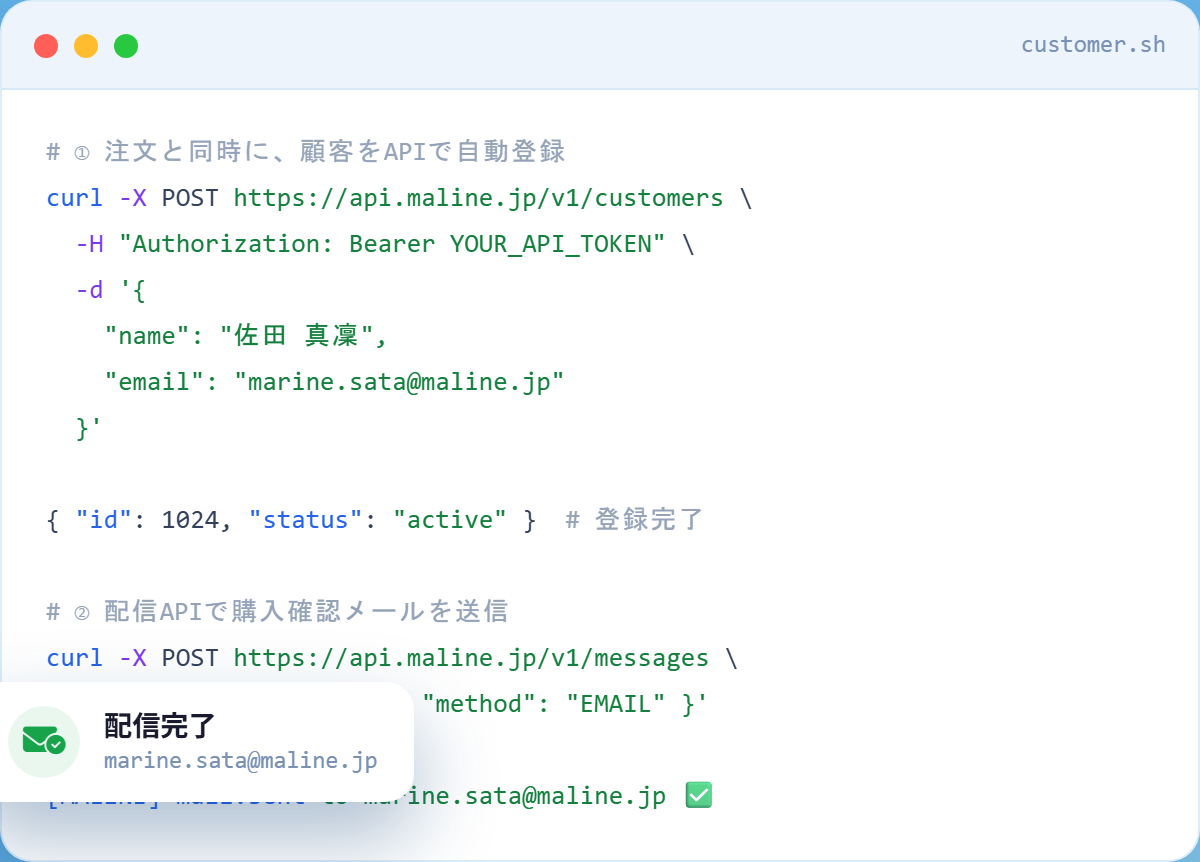Click the customers API URL
Image resolution: width=1200 pixels, height=862 pixels.
tap(478, 198)
